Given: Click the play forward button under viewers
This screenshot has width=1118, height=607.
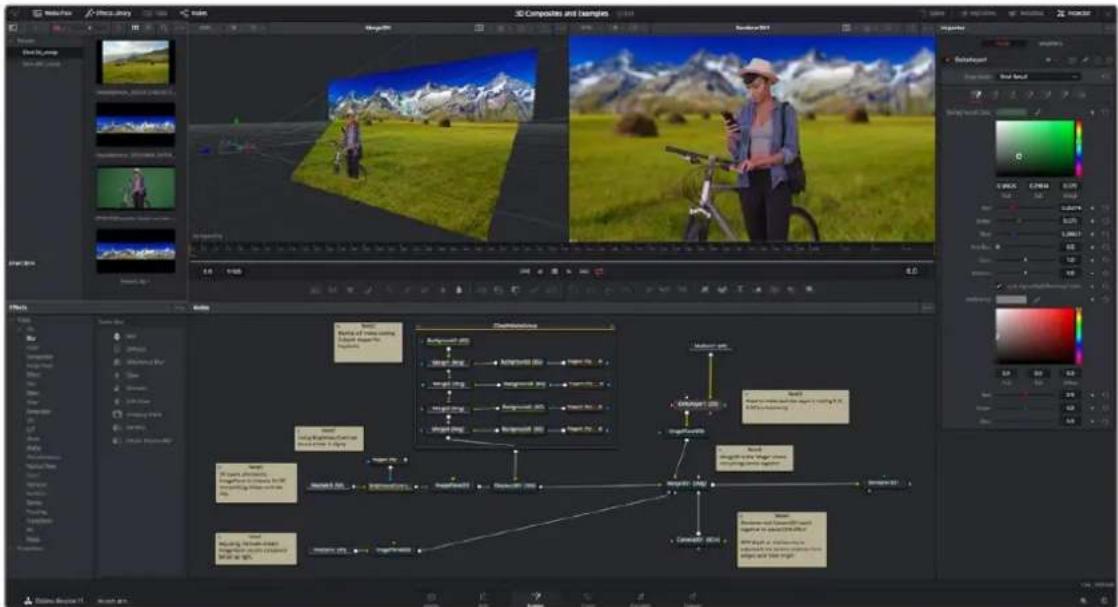Looking at the screenshot, I should tap(568, 272).
